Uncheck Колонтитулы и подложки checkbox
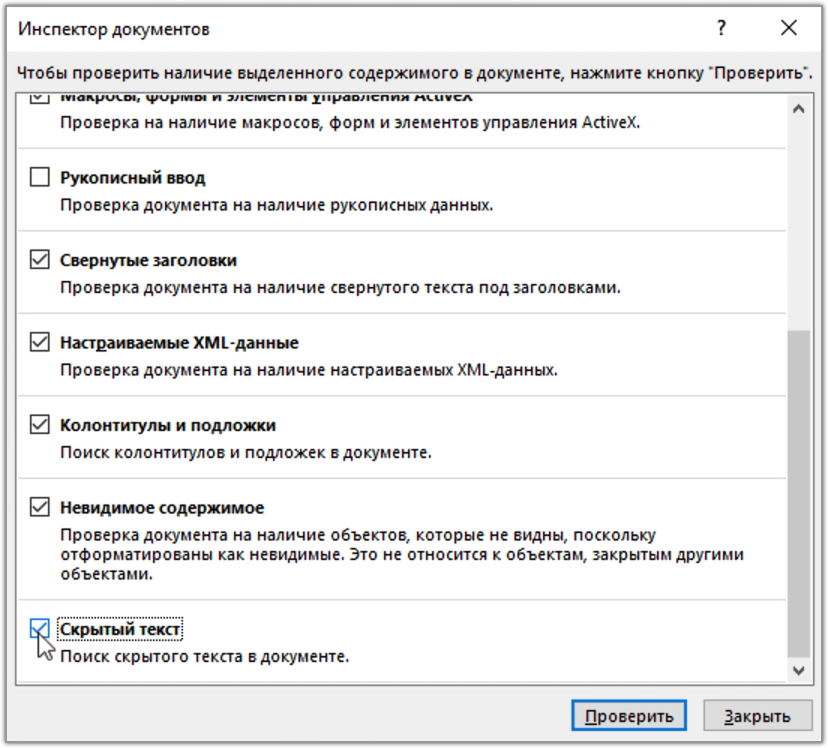Screen dimensions: 828x748 (40, 425)
